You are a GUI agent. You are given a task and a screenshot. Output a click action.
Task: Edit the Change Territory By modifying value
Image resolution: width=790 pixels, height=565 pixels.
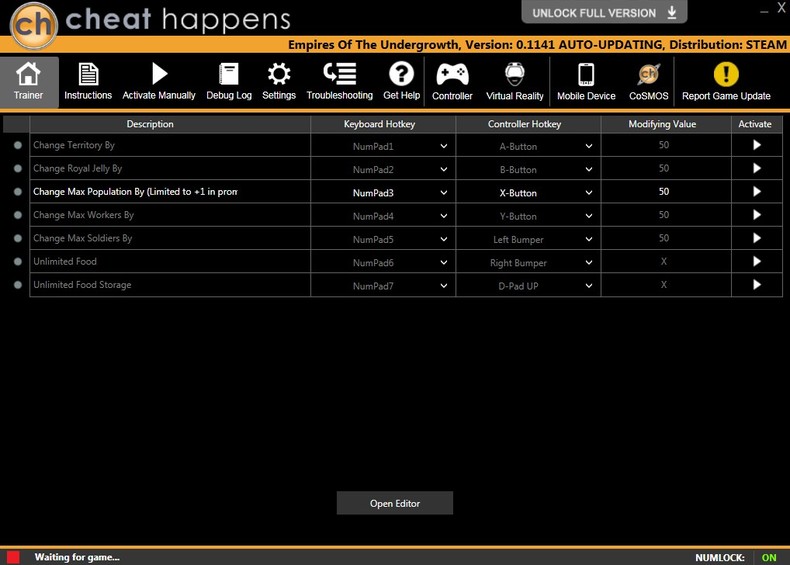pos(666,145)
